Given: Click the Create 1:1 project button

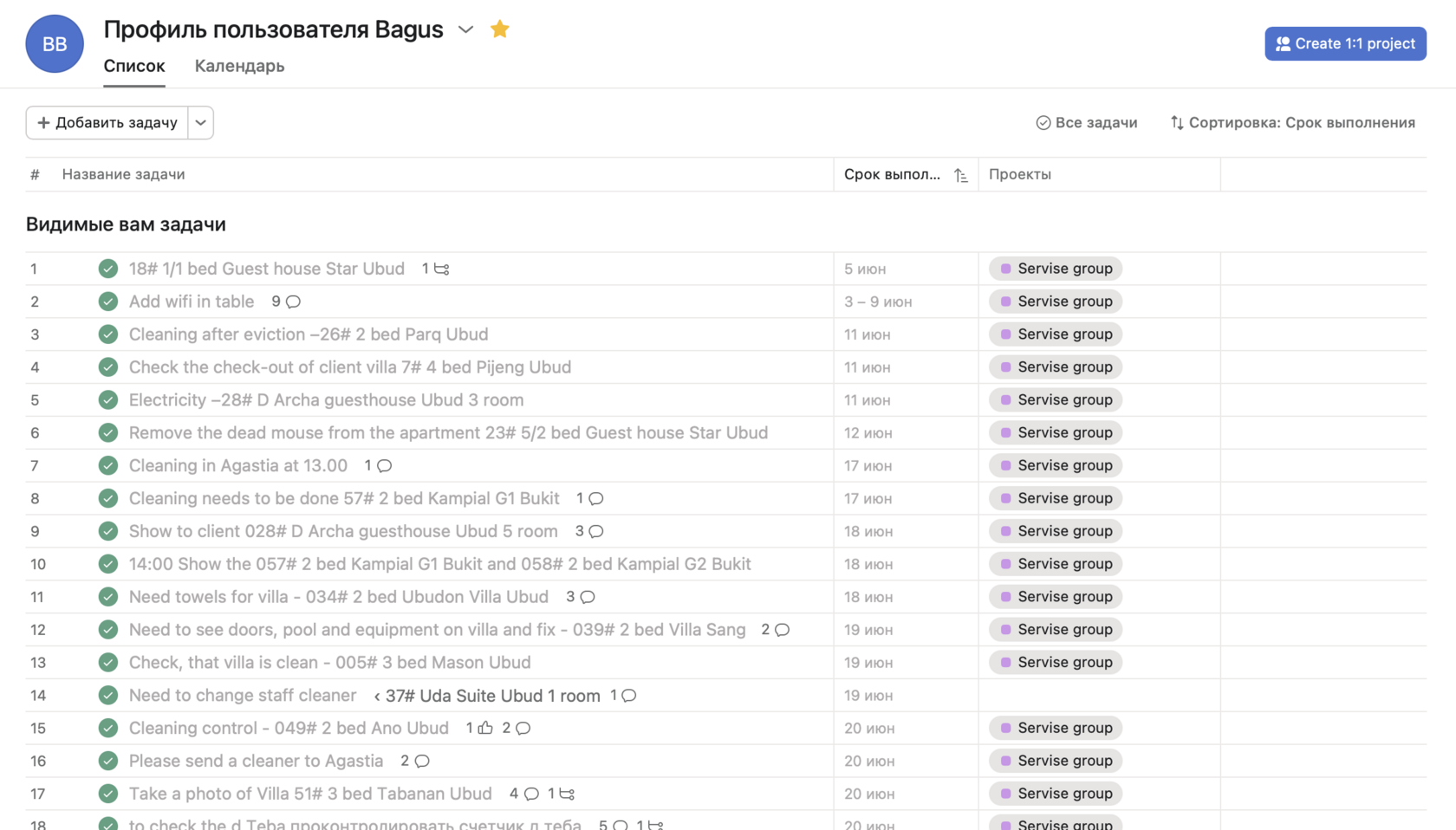Looking at the screenshot, I should click(1345, 44).
